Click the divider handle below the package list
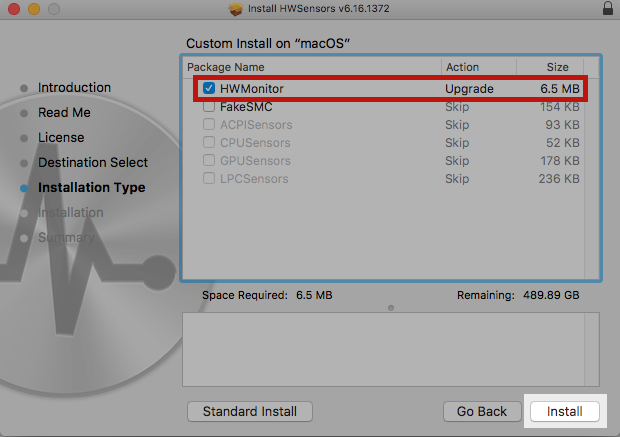Screen dimensions: 620x437 click(x=390, y=307)
